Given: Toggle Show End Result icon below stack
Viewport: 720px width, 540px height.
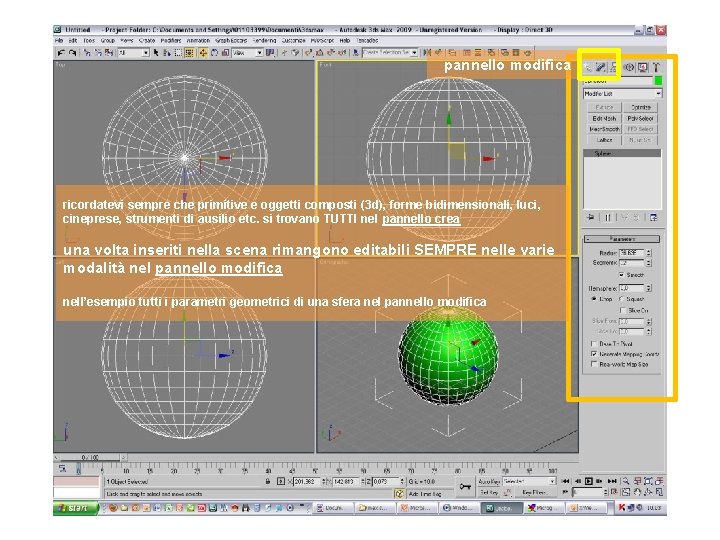Looking at the screenshot, I should tap(608, 217).
